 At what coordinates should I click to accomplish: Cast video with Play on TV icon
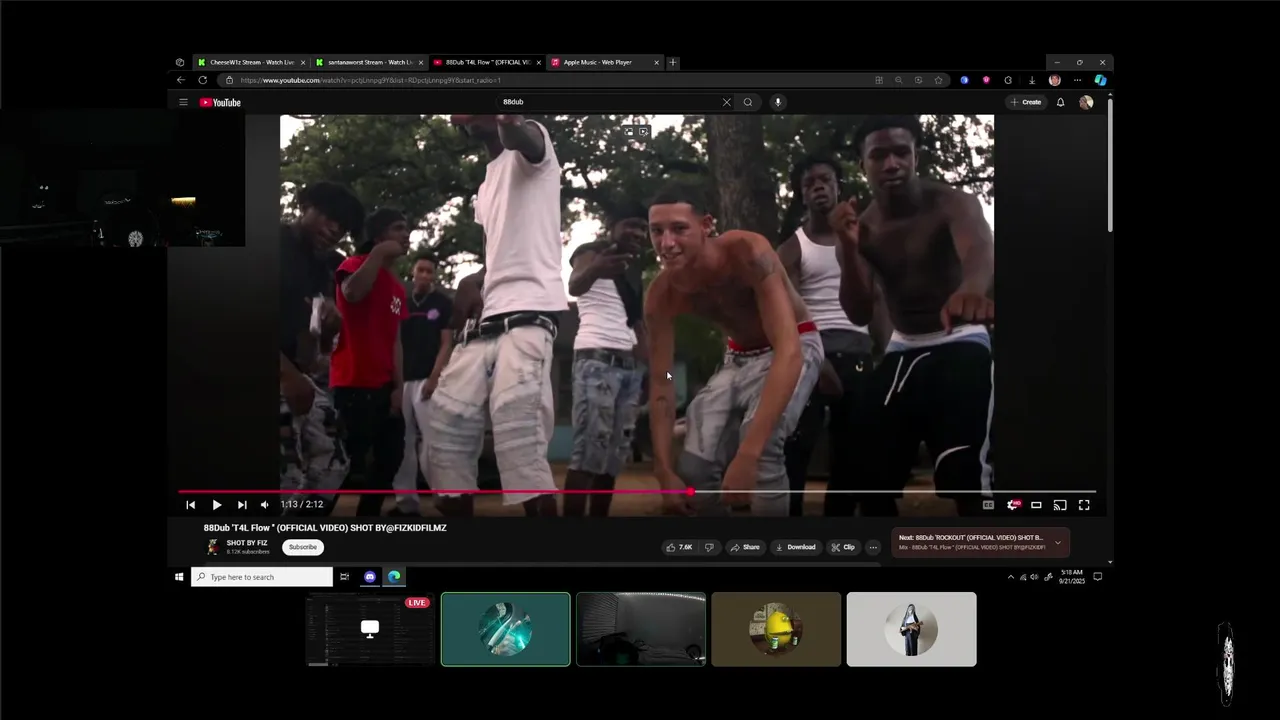1060,505
